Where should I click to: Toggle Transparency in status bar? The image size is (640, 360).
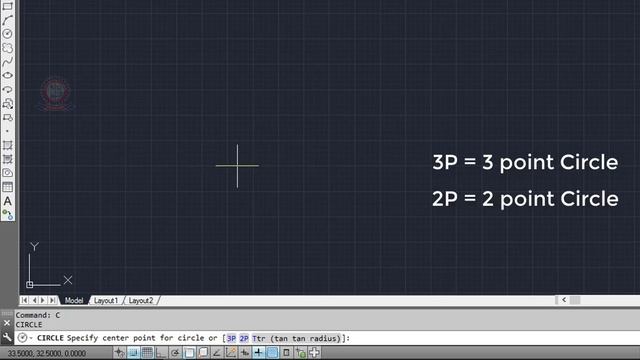click(x=272, y=352)
